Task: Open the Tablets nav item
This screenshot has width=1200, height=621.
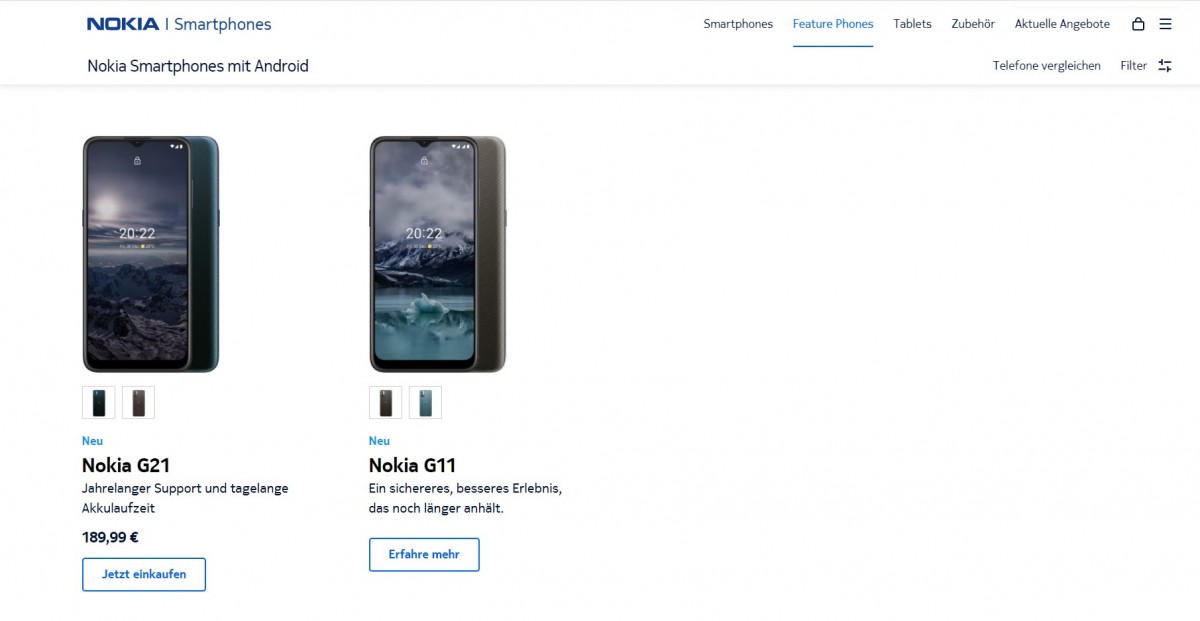Action: 912,24
